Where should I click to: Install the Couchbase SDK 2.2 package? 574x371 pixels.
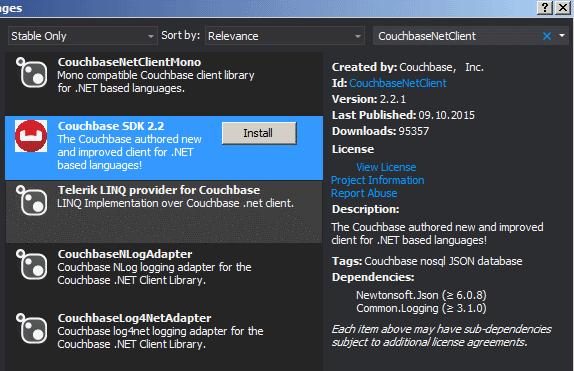[259, 133]
